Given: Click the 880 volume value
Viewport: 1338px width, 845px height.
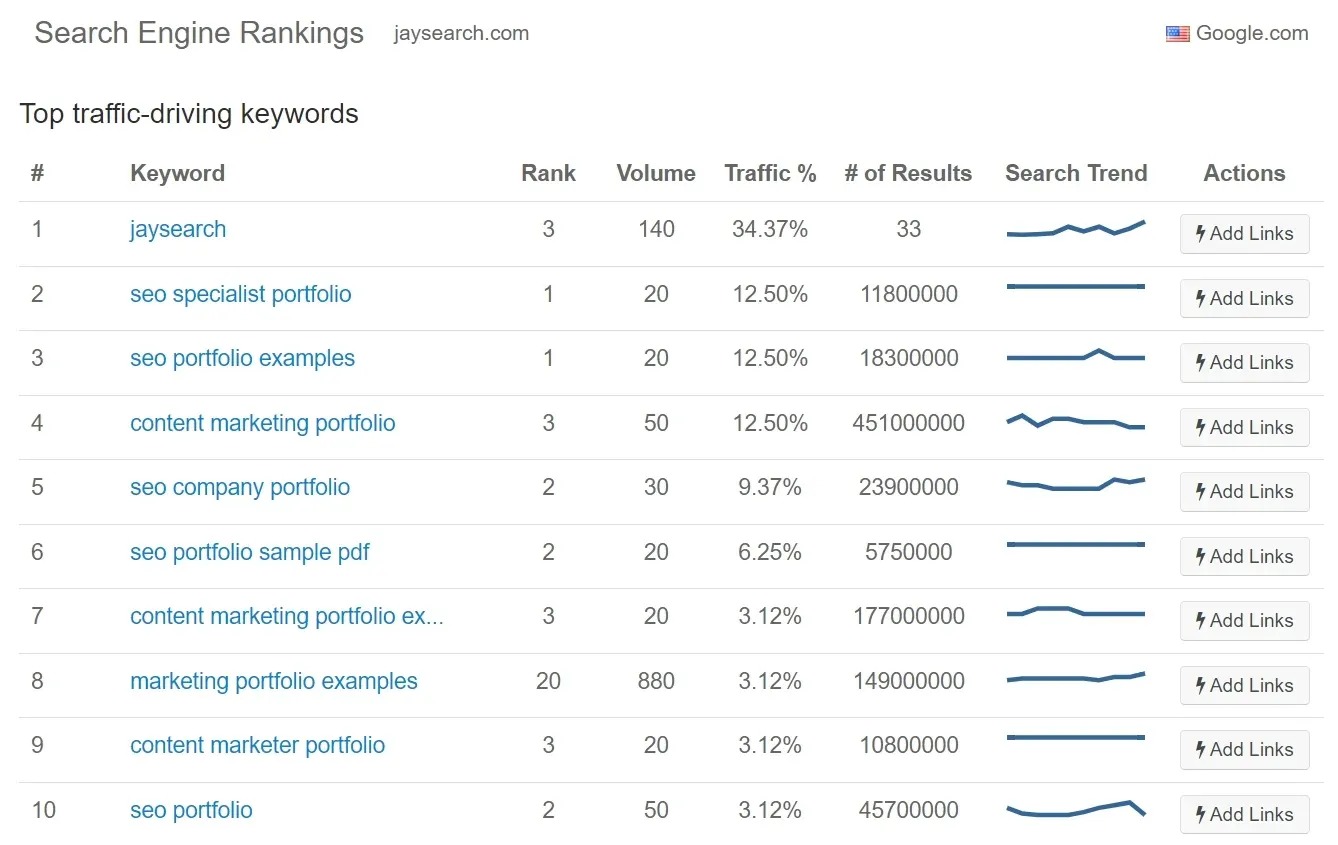Looking at the screenshot, I should click(x=656, y=681).
